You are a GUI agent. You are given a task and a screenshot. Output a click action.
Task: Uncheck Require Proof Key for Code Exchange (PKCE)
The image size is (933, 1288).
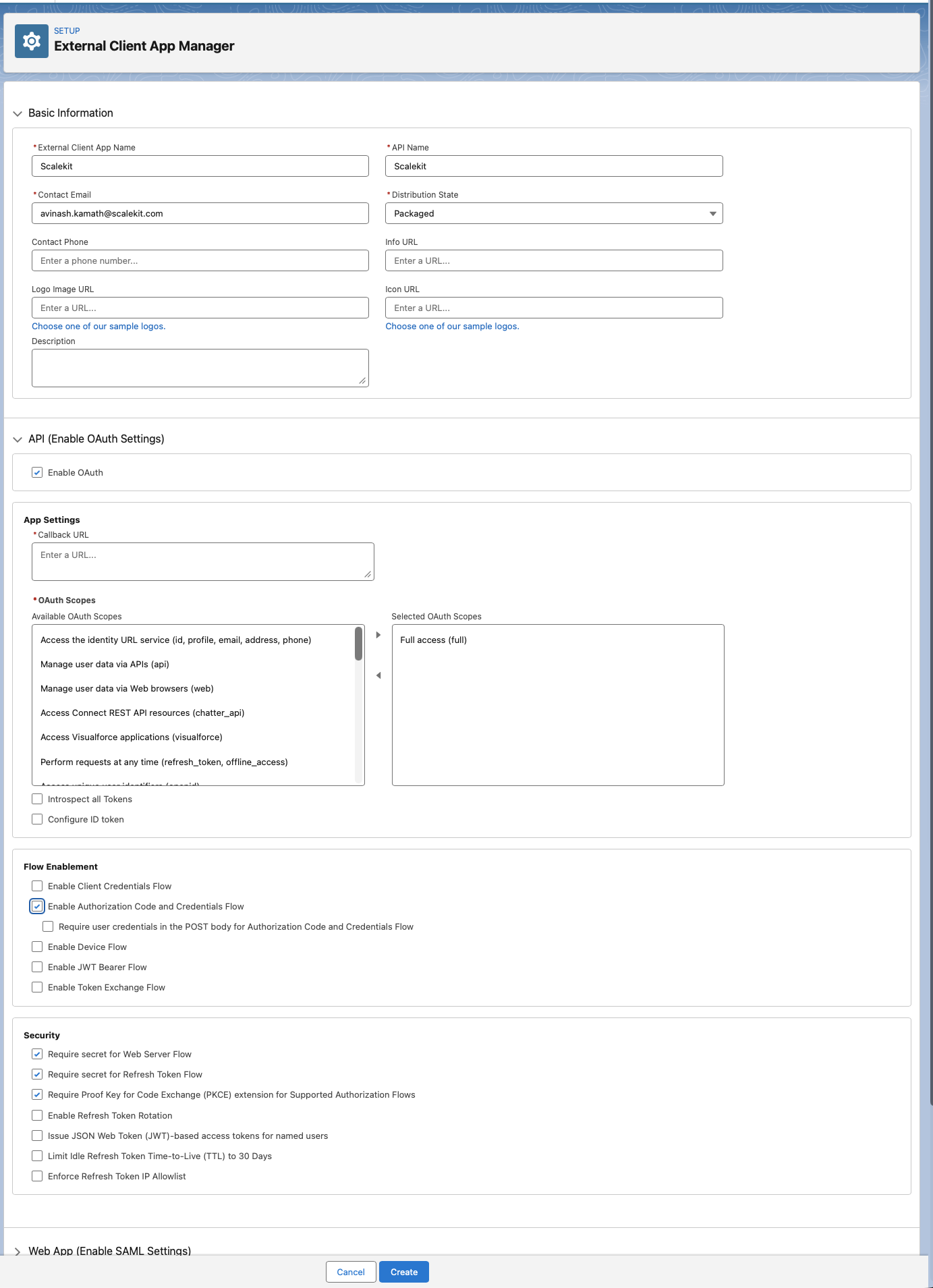tap(37, 1094)
